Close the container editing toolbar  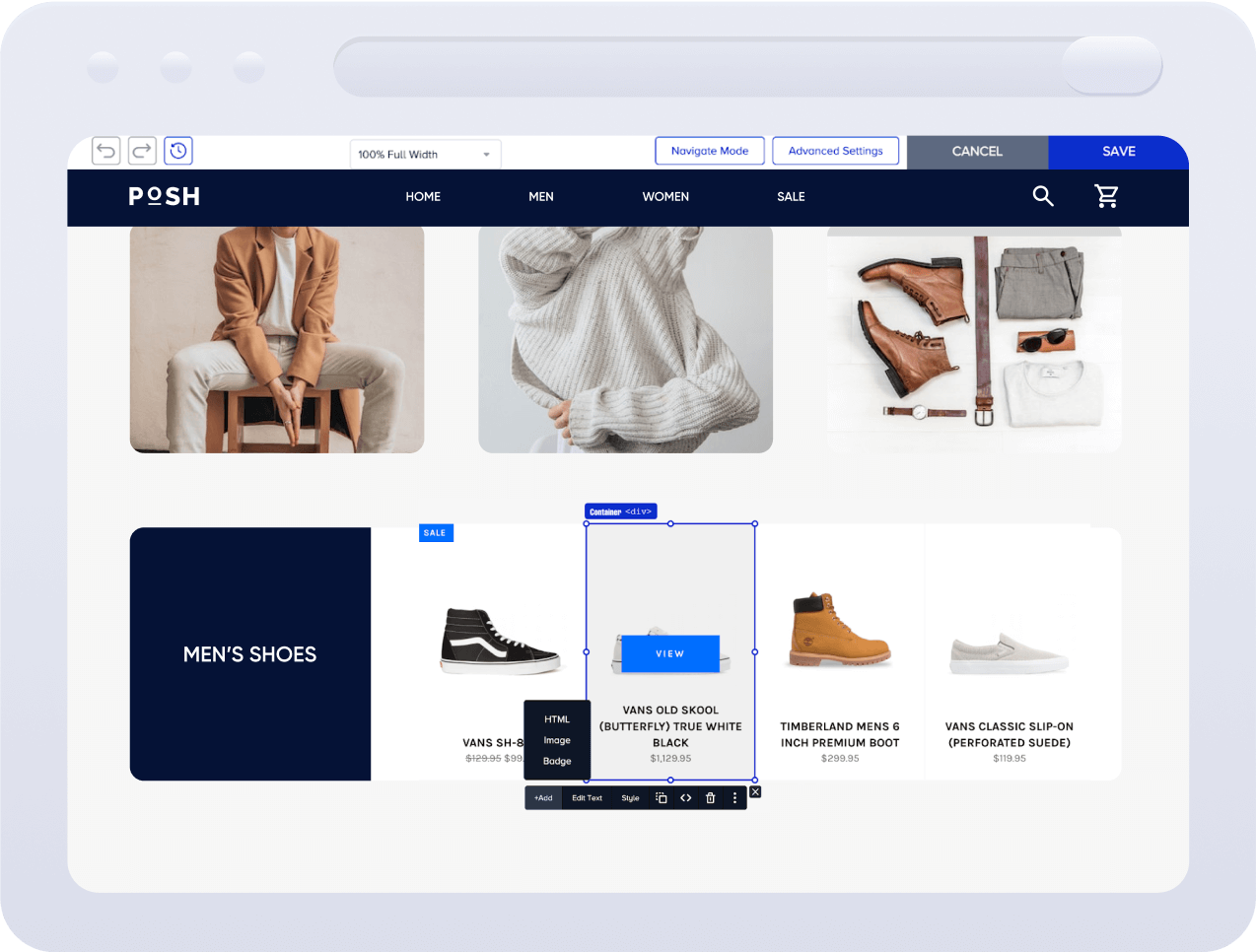click(755, 792)
